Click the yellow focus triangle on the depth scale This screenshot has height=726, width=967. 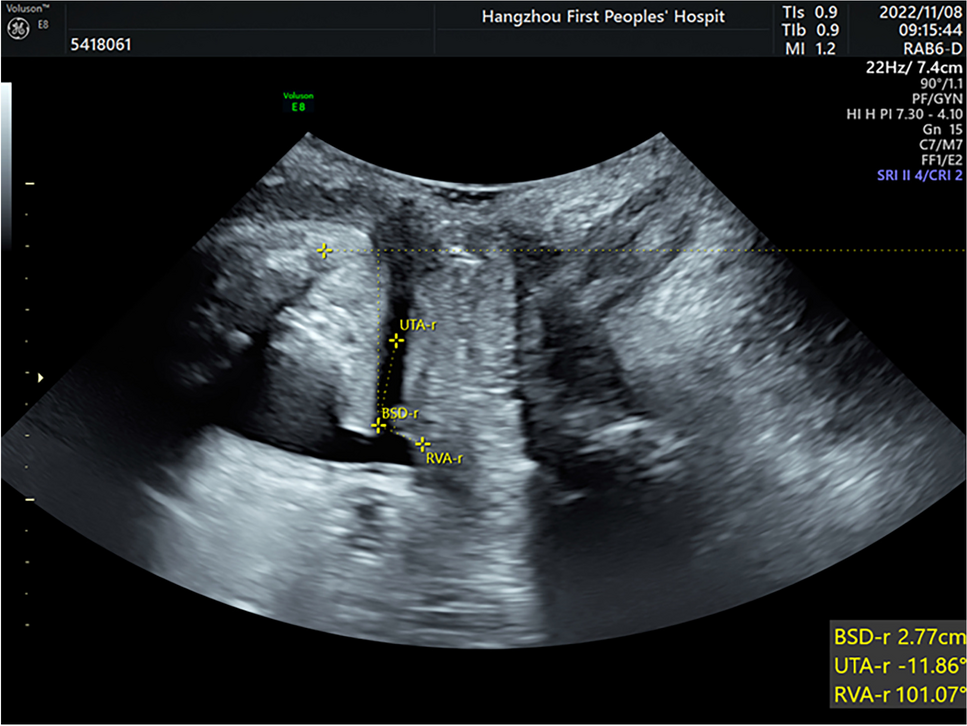pos(40,377)
